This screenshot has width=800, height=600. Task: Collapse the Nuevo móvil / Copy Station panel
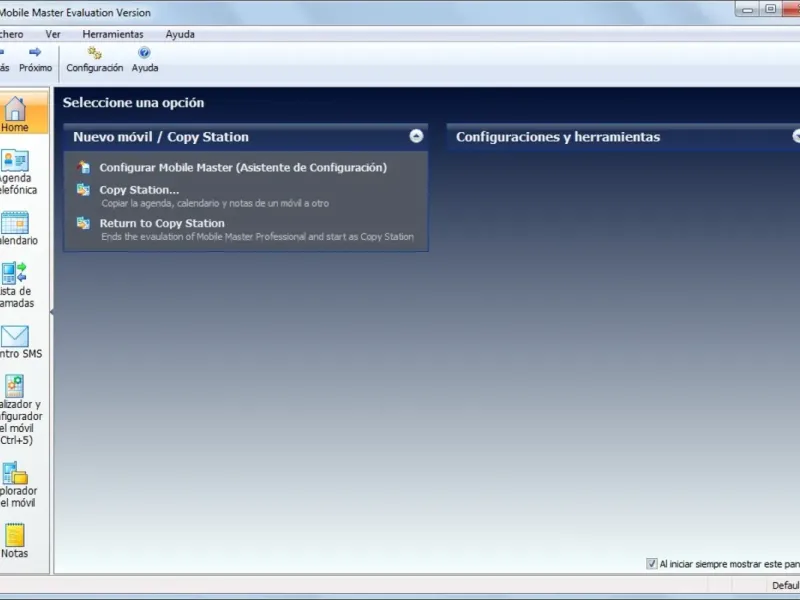416,136
